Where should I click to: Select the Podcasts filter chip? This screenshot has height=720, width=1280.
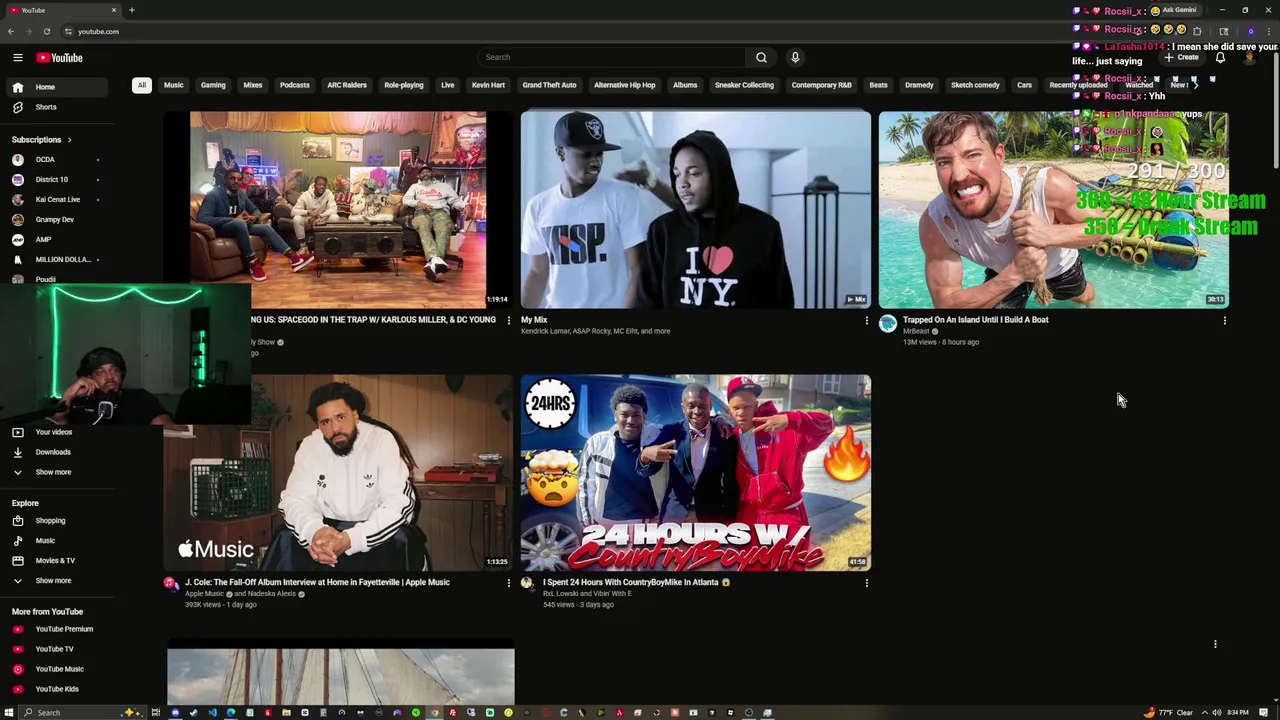click(x=295, y=85)
